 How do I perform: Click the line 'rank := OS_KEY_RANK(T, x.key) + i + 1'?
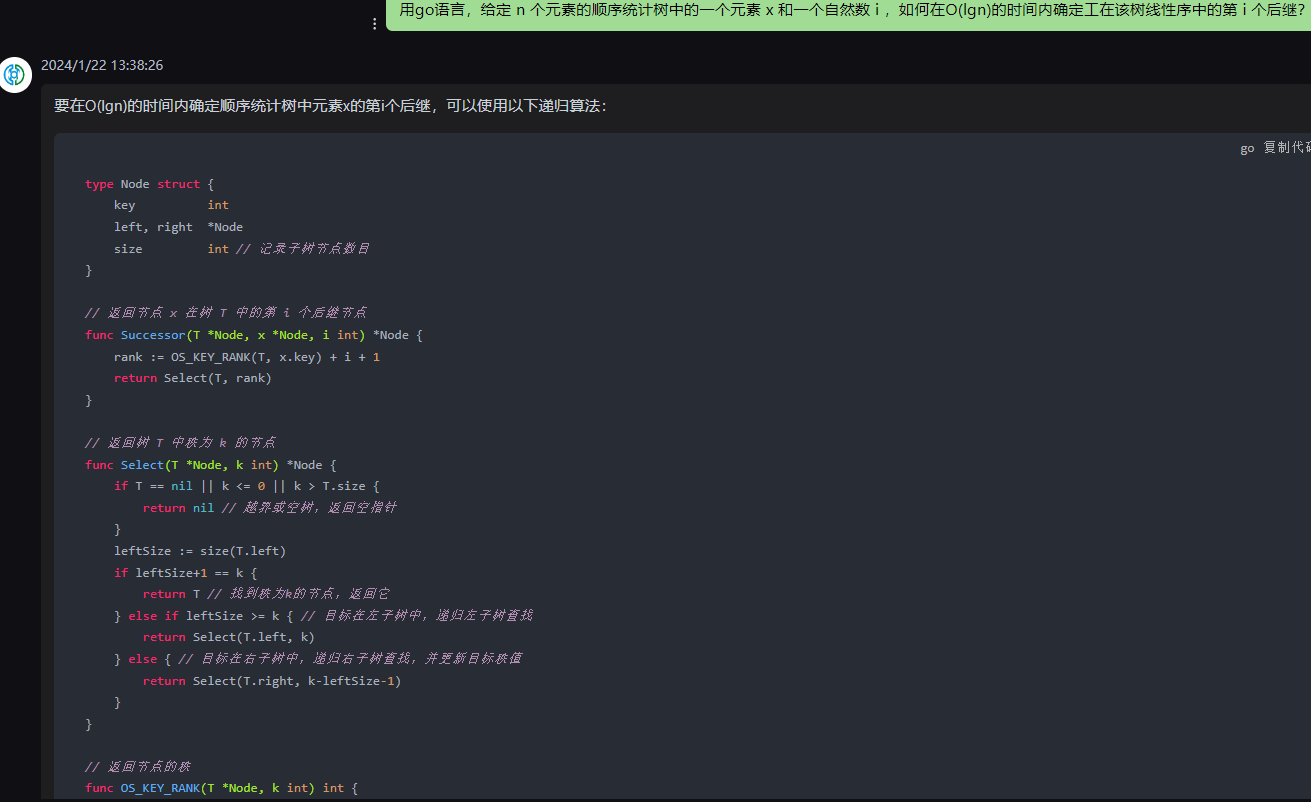[247, 357]
